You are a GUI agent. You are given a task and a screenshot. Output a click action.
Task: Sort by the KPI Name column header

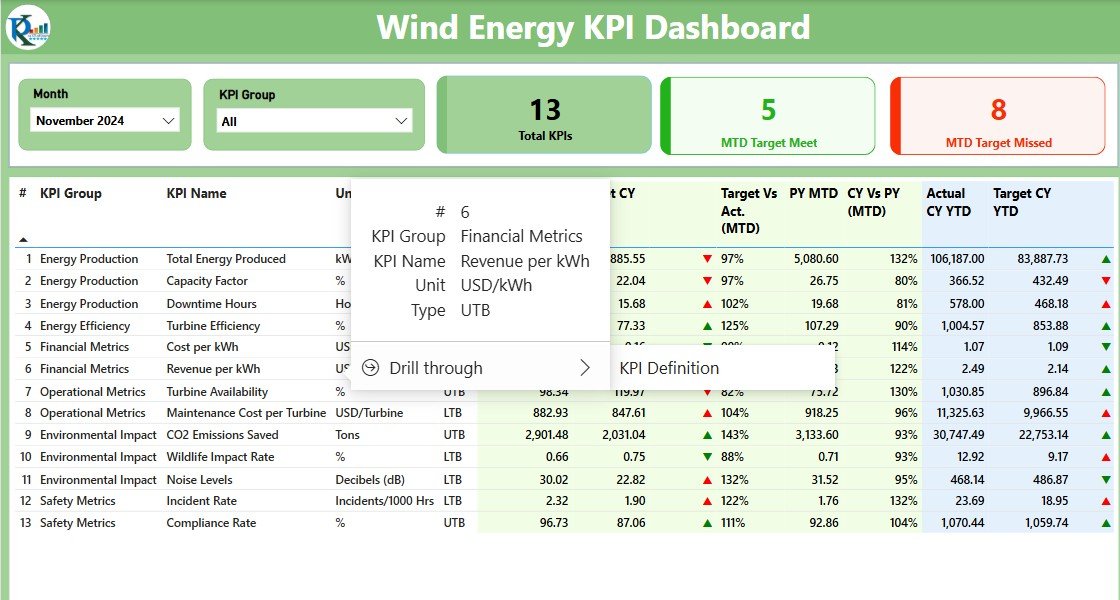coord(196,194)
